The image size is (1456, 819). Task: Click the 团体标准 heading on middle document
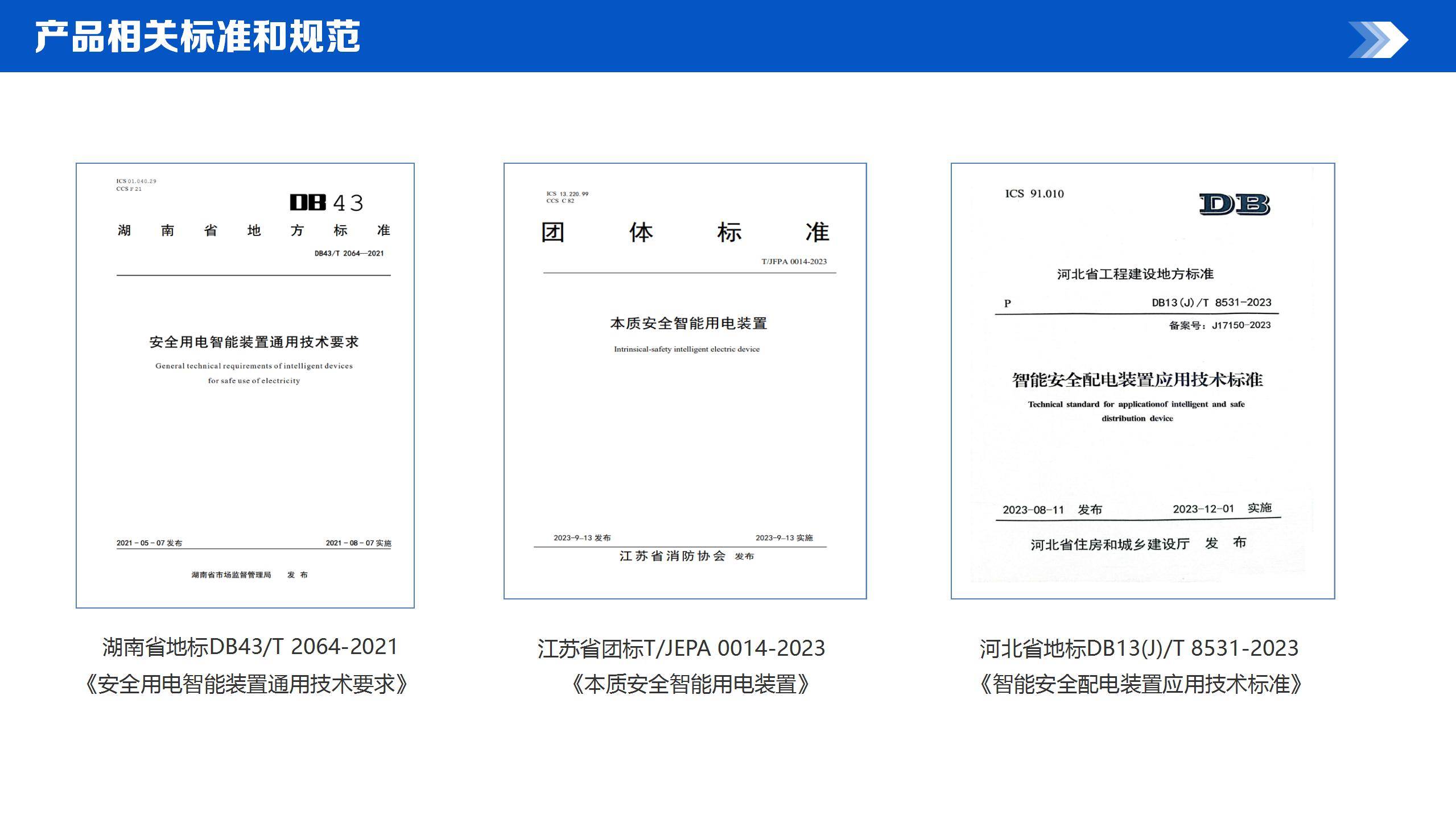[684, 232]
